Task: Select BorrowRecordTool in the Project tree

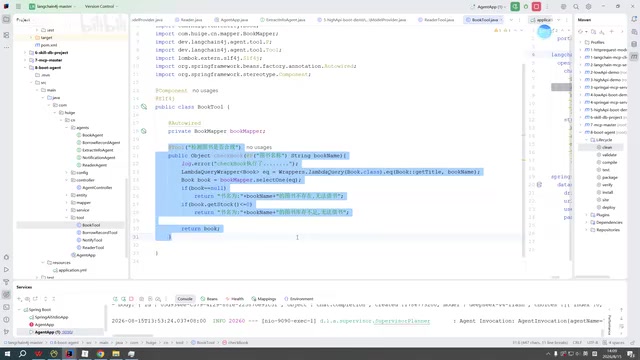Action: pos(97,233)
